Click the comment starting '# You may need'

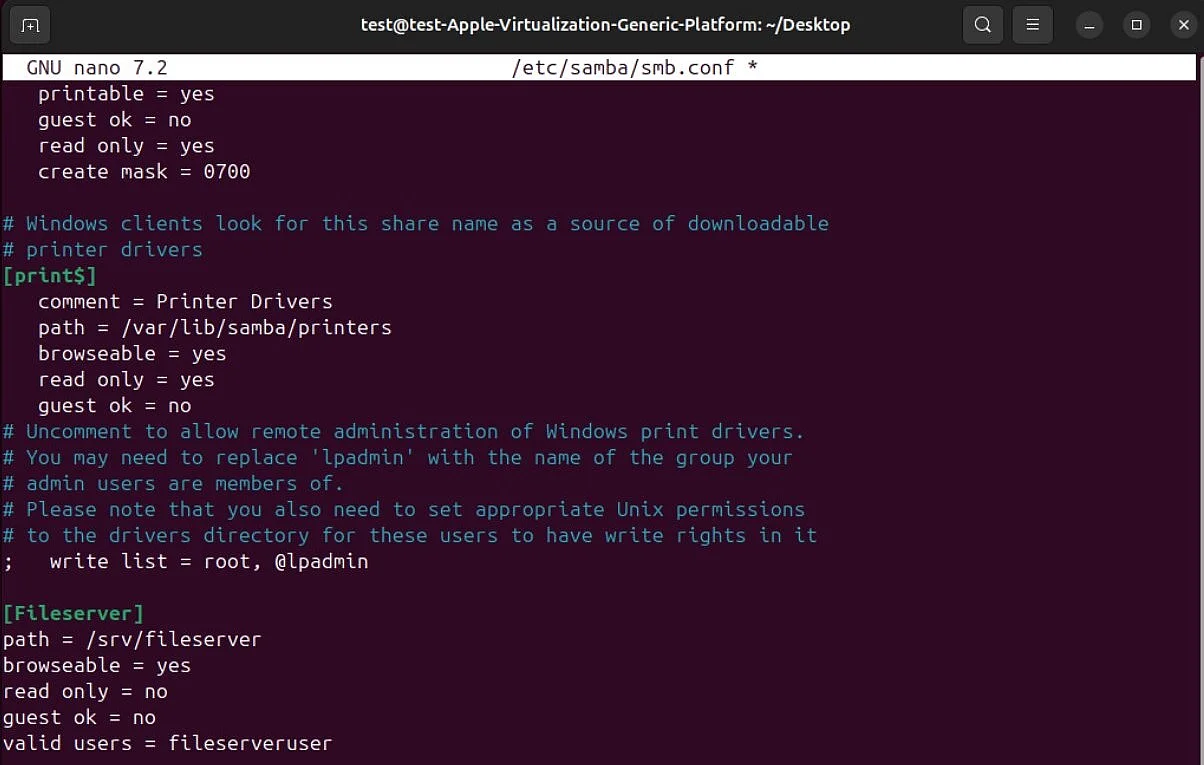coord(398,457)
